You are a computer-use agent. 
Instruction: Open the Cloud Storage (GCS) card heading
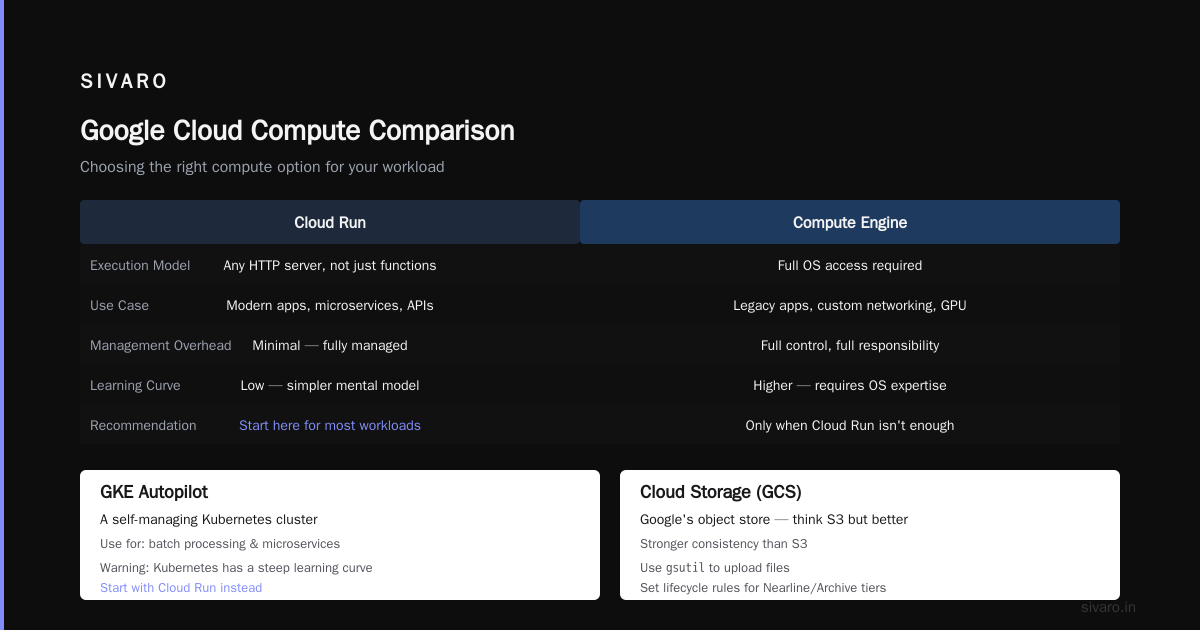[x=721, y=492]
